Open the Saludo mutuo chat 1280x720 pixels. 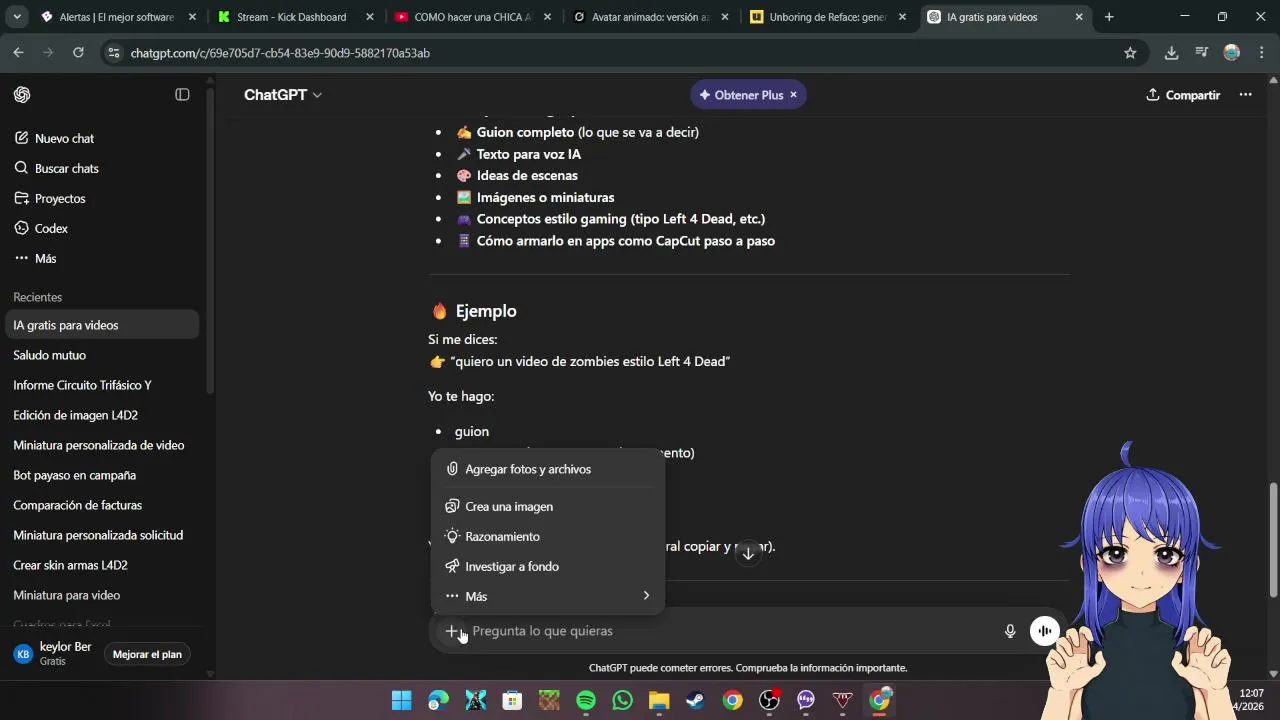coord(102,355)
